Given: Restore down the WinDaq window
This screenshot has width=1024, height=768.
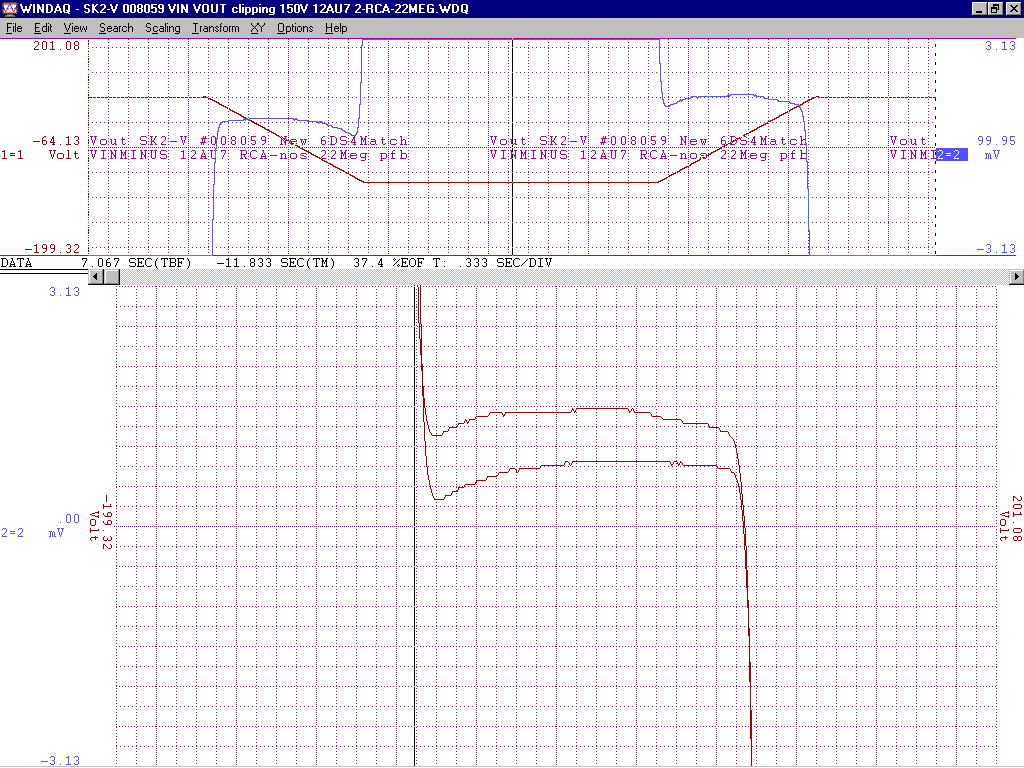Looking at the screenshot, I should coord(995,9).
